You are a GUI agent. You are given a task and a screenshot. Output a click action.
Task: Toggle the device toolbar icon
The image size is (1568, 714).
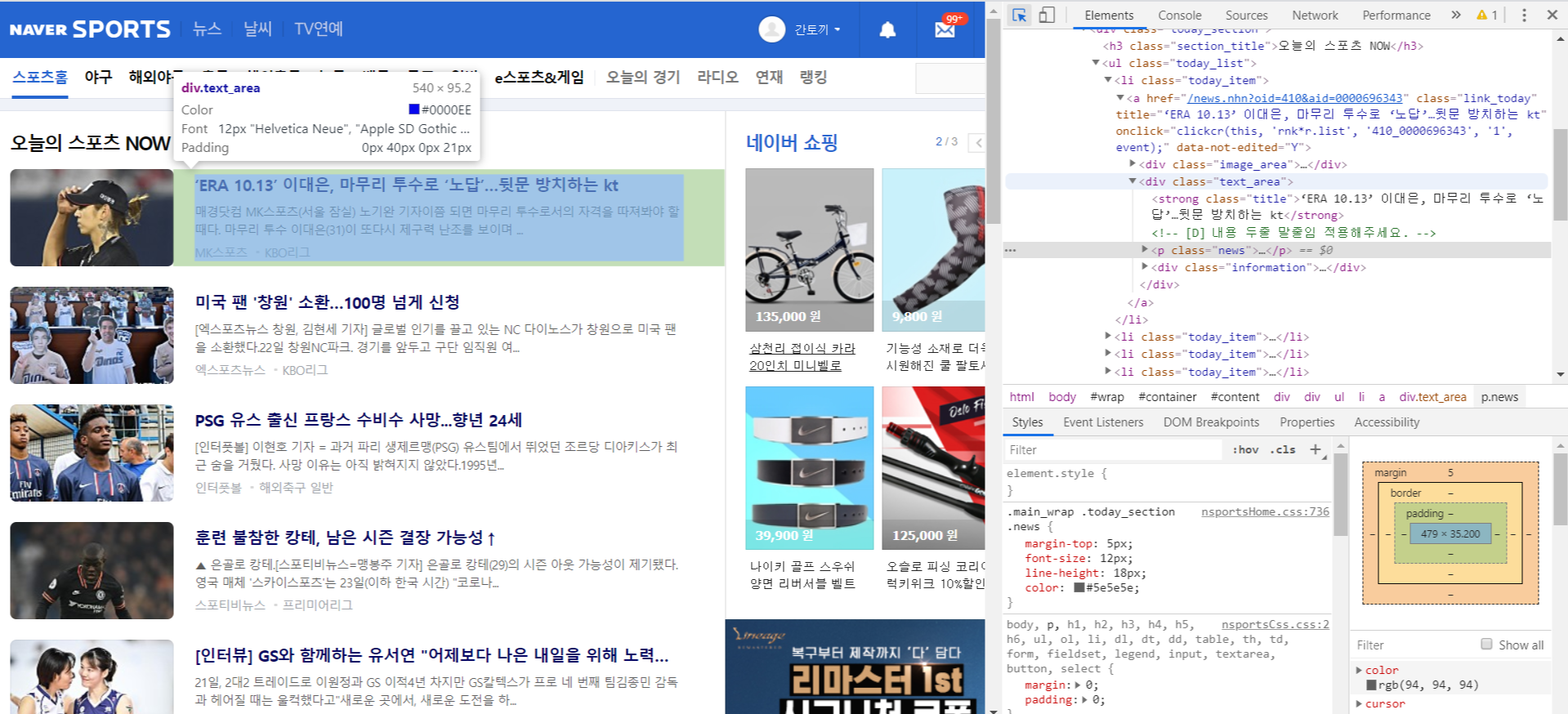1047,15
